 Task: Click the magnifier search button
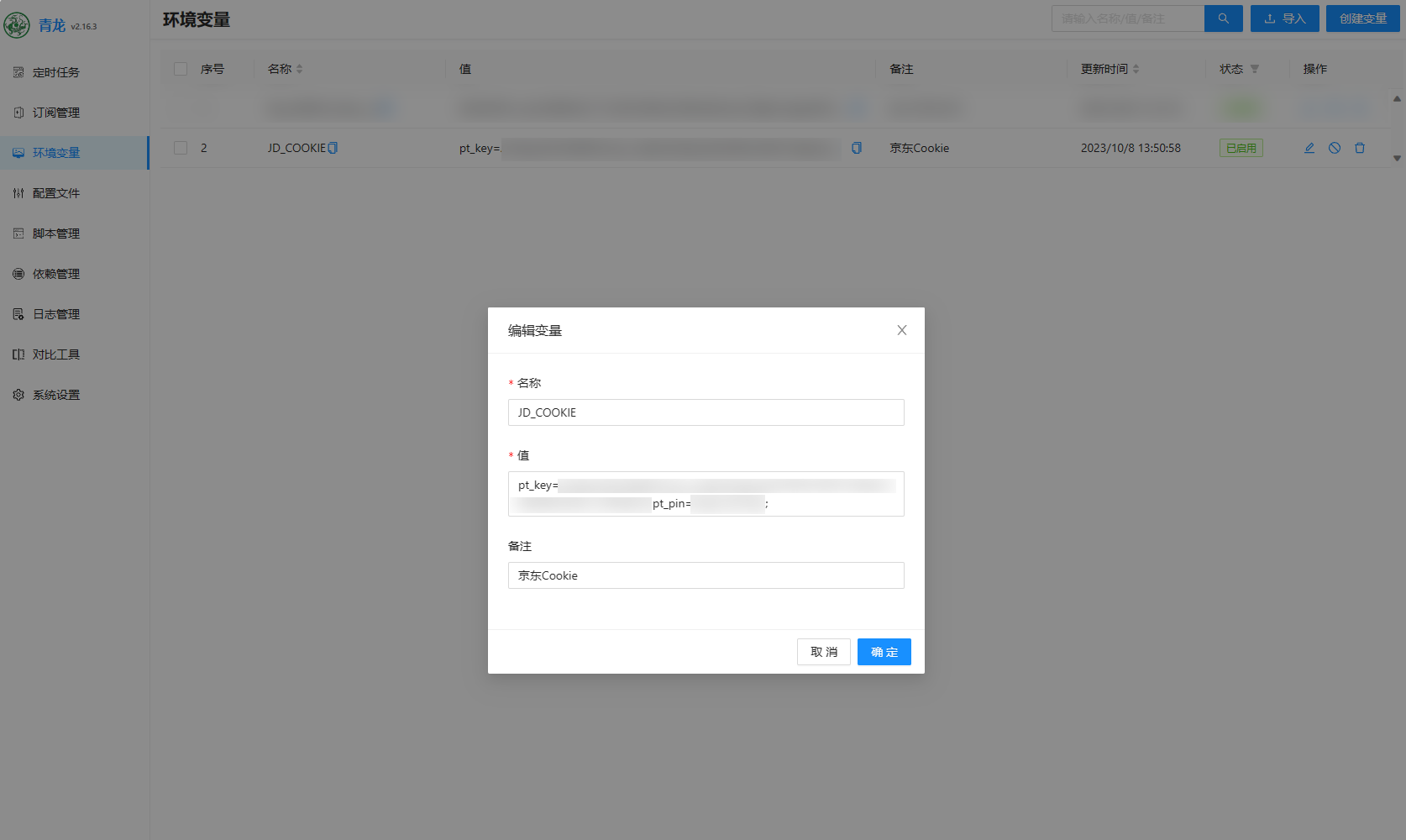coord(1223,18)
